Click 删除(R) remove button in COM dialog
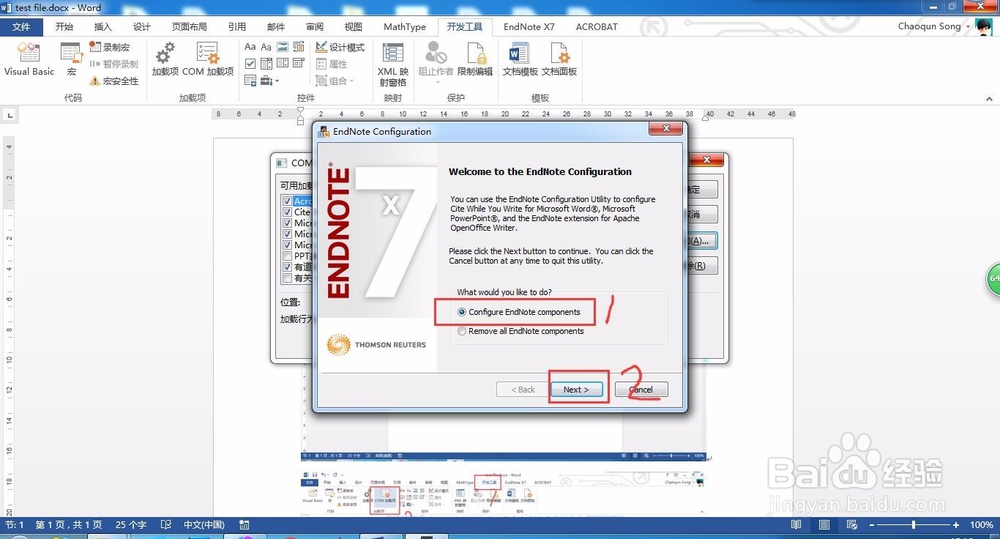The image size is (1000, 539). pyautogui.click(x=700, y=265)
